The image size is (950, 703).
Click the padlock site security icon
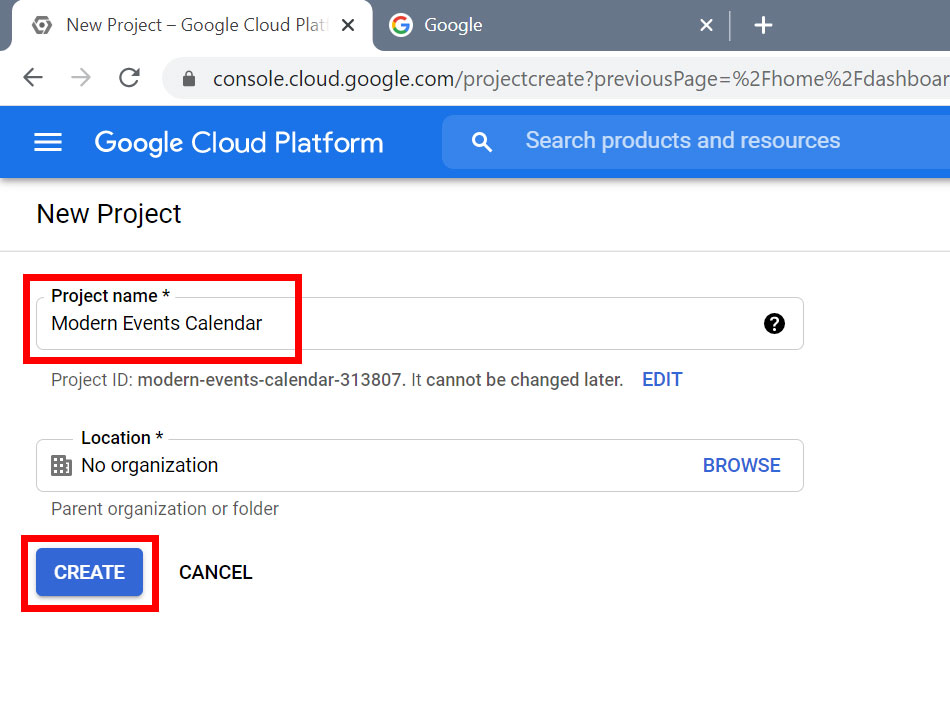(188, 79)
